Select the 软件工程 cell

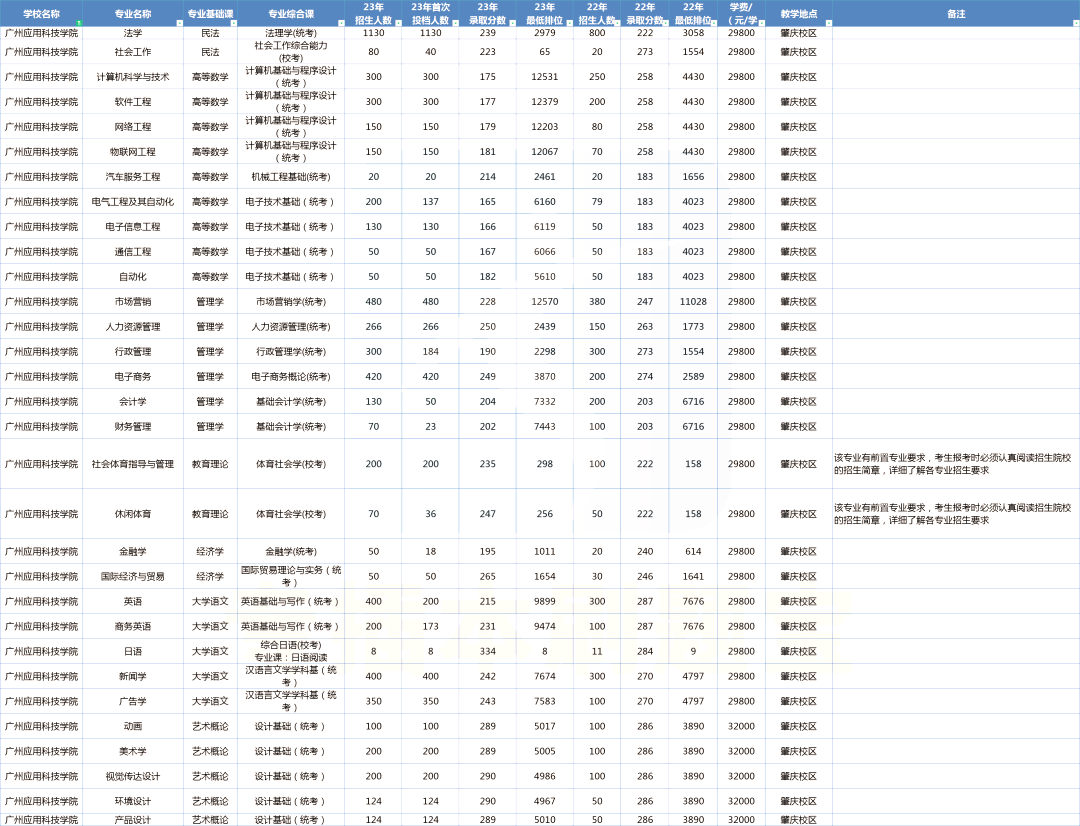tap(133, 101)
